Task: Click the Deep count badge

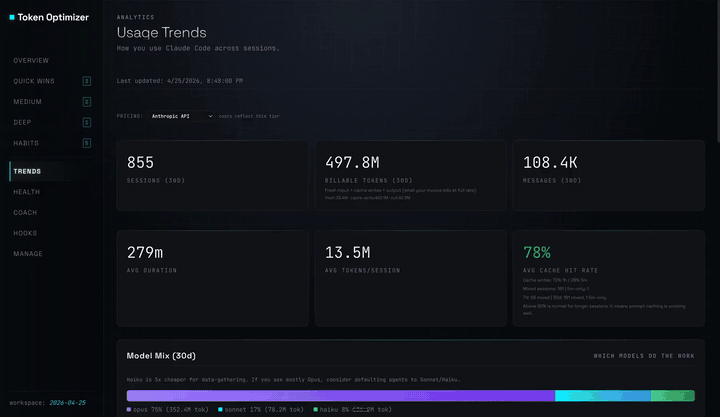Action: tap(86, 123)
